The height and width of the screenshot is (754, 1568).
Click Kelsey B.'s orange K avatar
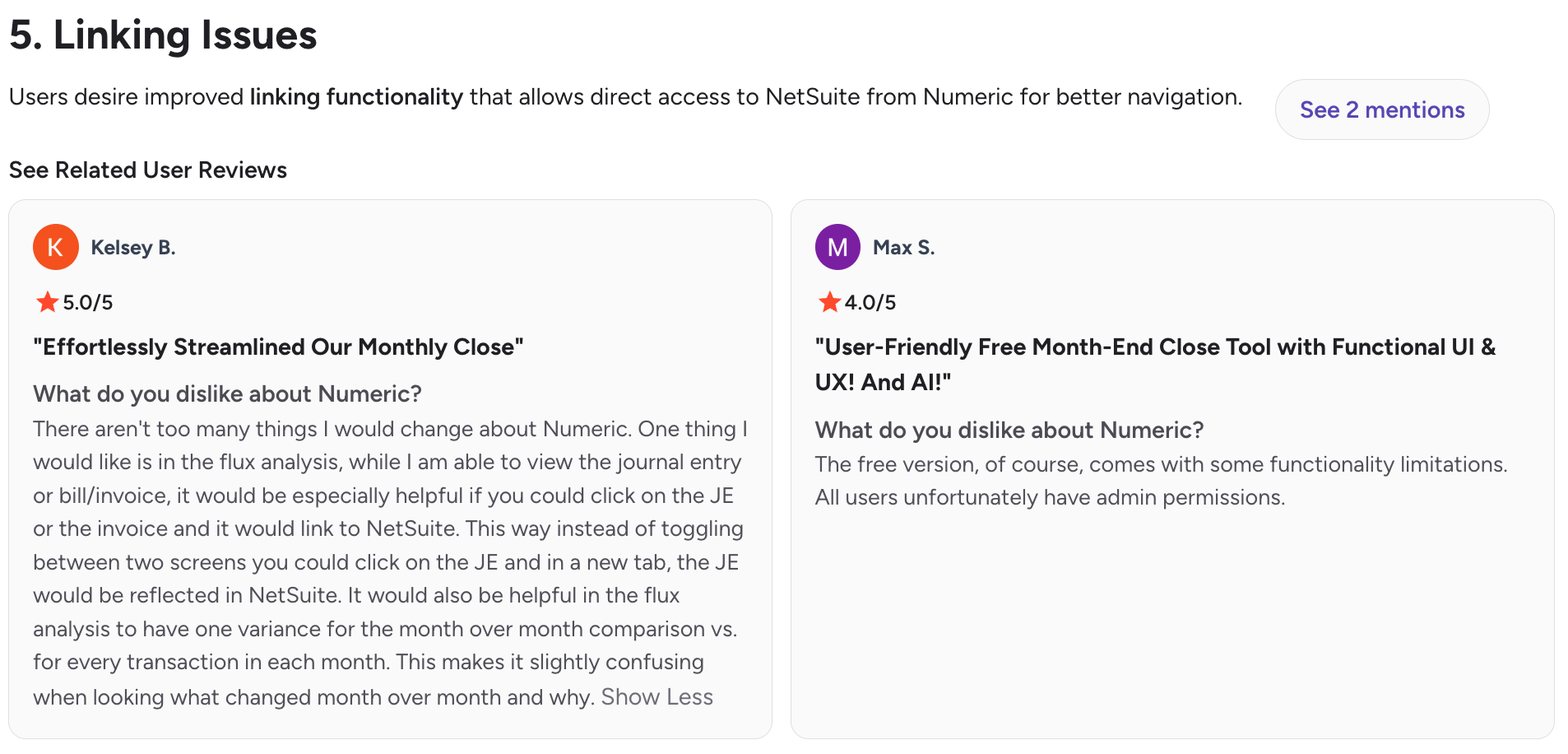coord(56,247)
